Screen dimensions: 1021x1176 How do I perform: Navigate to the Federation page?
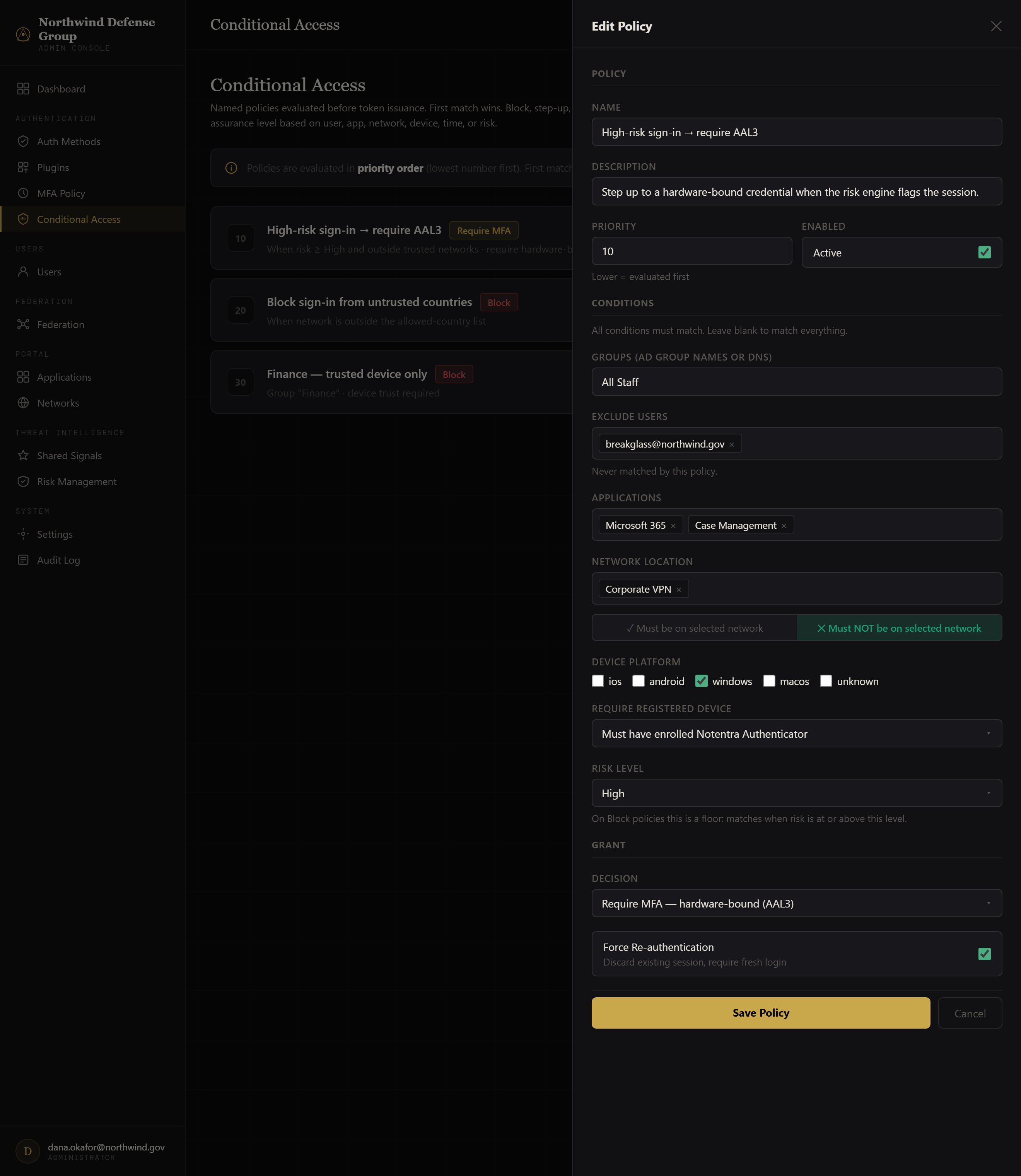tap(93, 324)
